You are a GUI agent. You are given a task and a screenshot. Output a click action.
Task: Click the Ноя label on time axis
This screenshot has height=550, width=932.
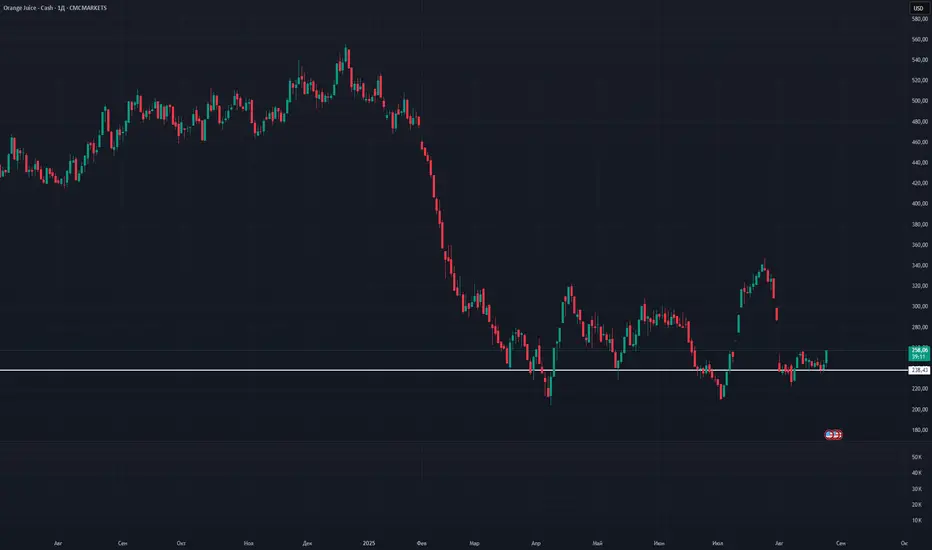[x=248, y=543]
